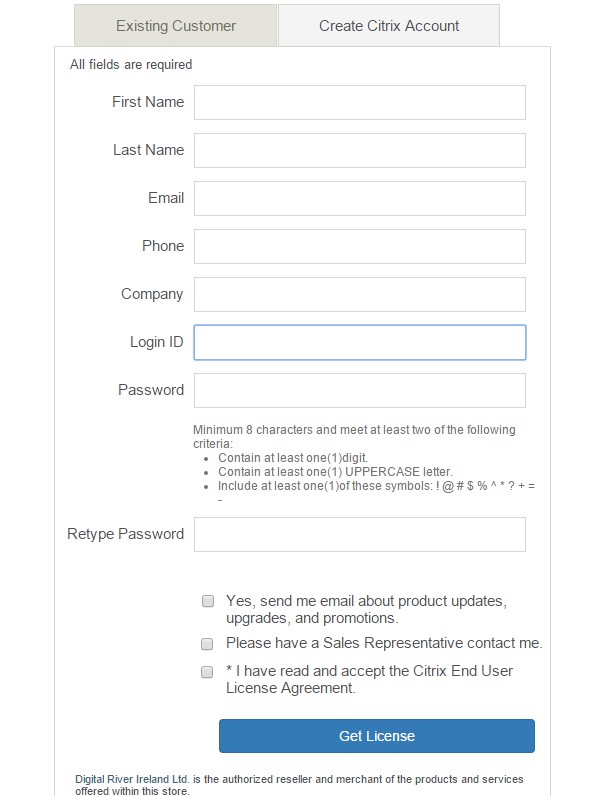Focus the Last Name text box
Viewport: 602px width, 796px height.
[359, 150]
